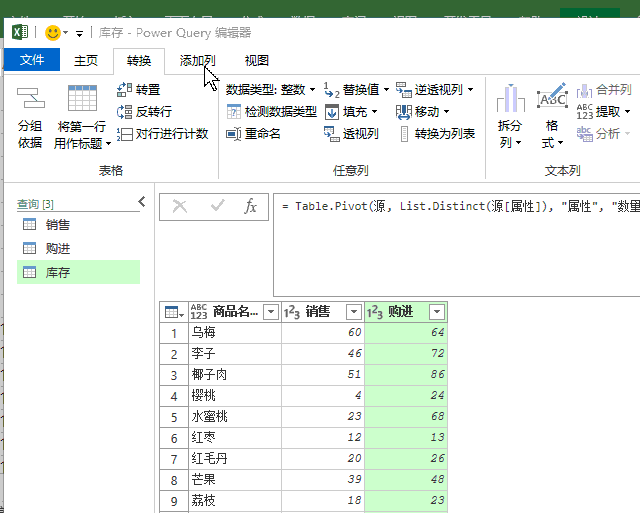Click the 分组依据 group by icon
This screenshot has height=513, width=640.
pyautogui.click(x=31, y=98)
